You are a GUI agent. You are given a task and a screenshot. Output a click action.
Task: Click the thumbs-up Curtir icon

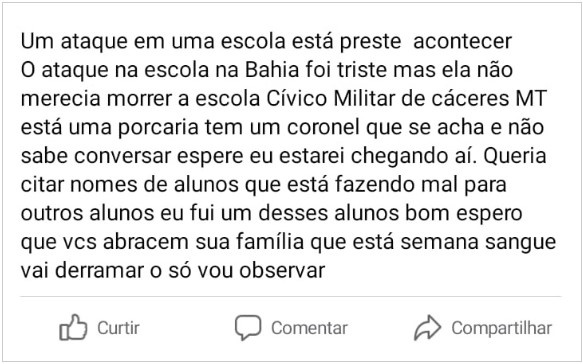pyautogui.click(x=73, y=328)
